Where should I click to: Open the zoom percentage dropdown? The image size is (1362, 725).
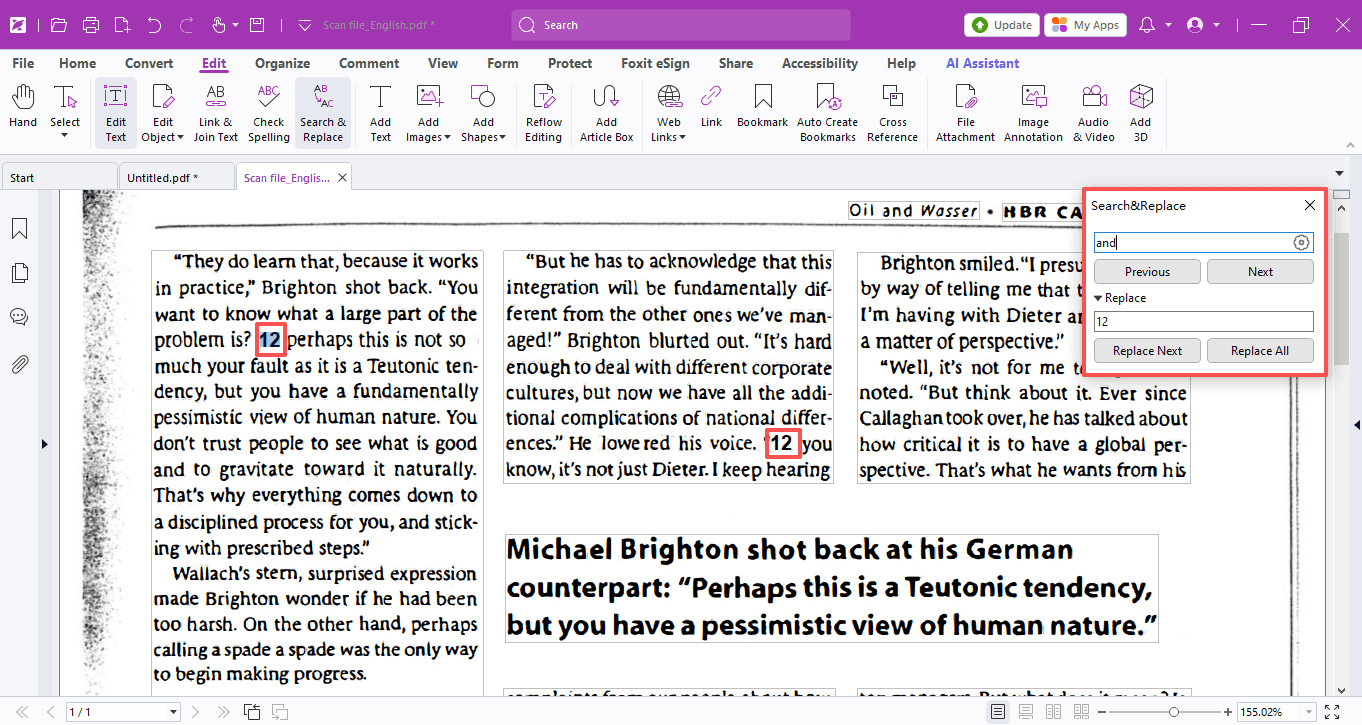[x=1309, y=712]
